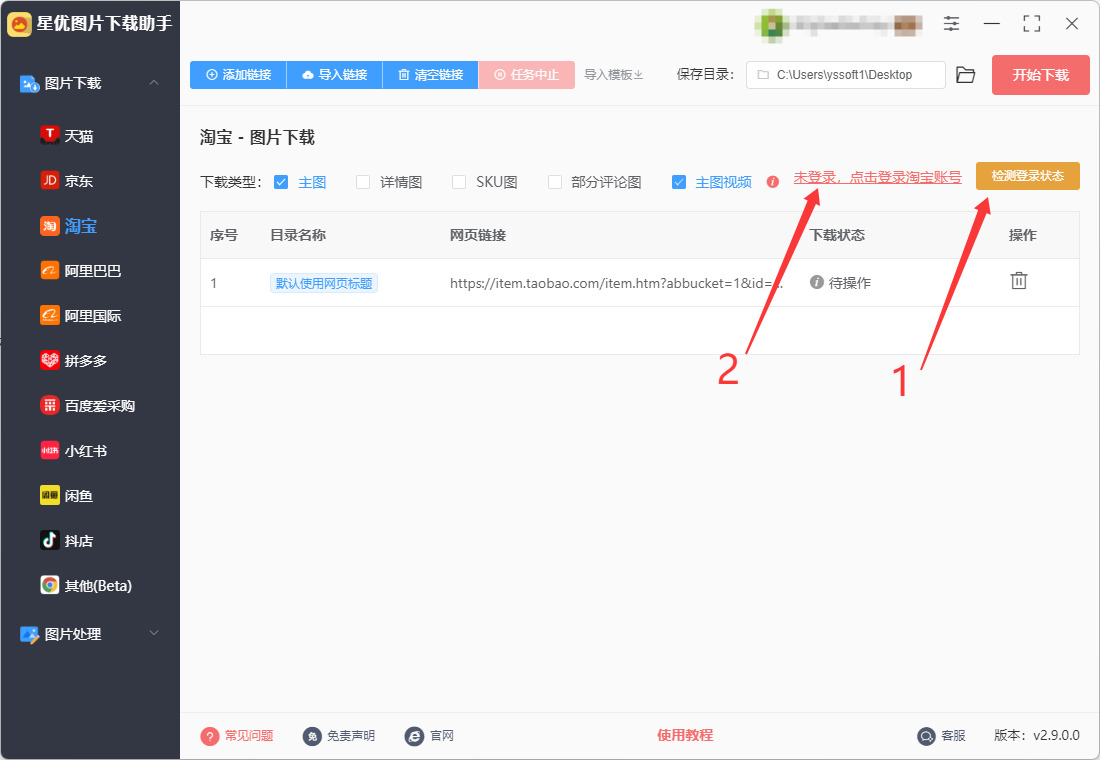Open the settings sliders icon in title bar
Image resolution: width=1100 pixels, height=760 pixels.
(x=951, y=23)
